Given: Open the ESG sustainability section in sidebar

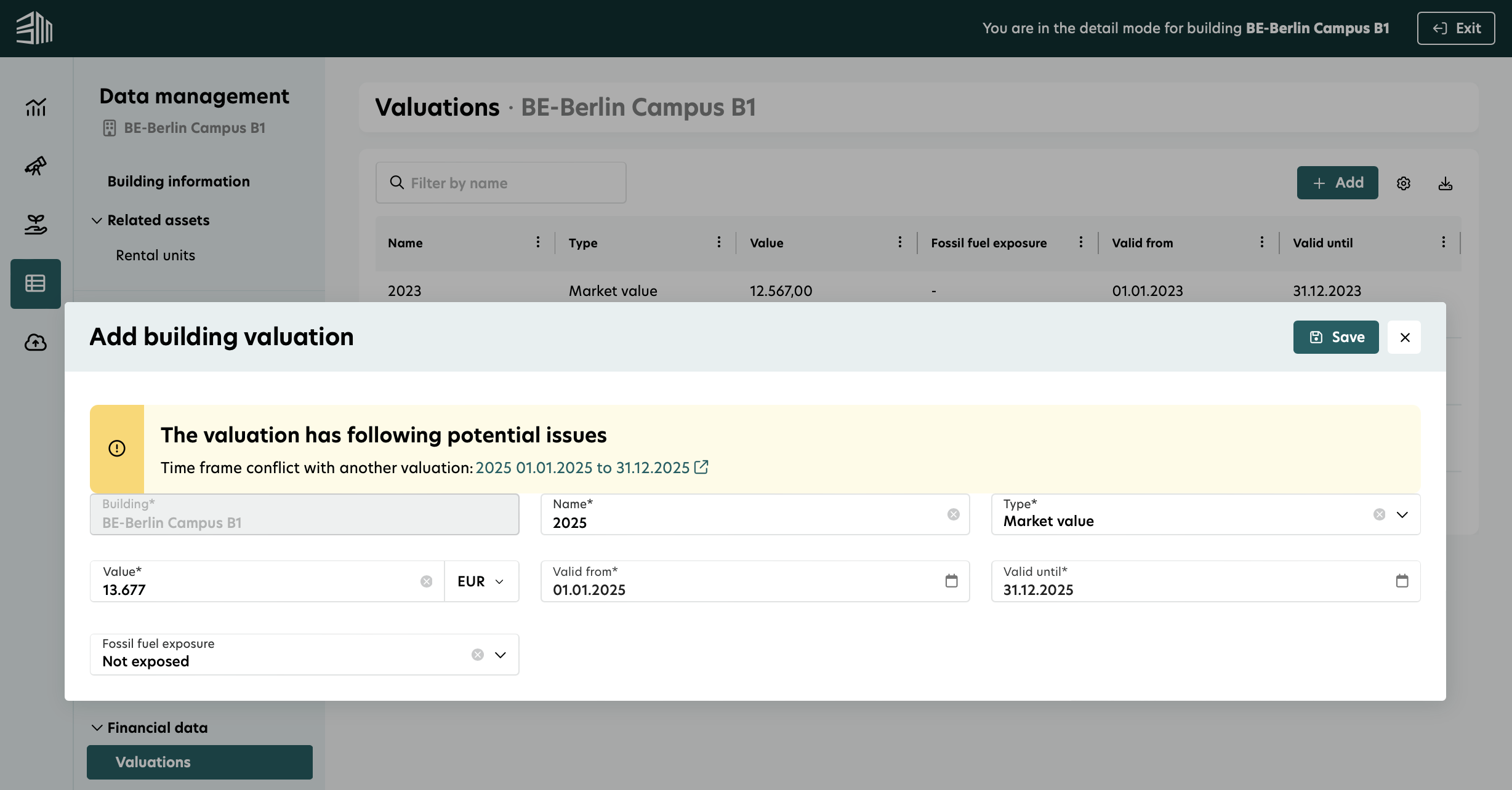Looking at the screenshot, I should point(35,224).
